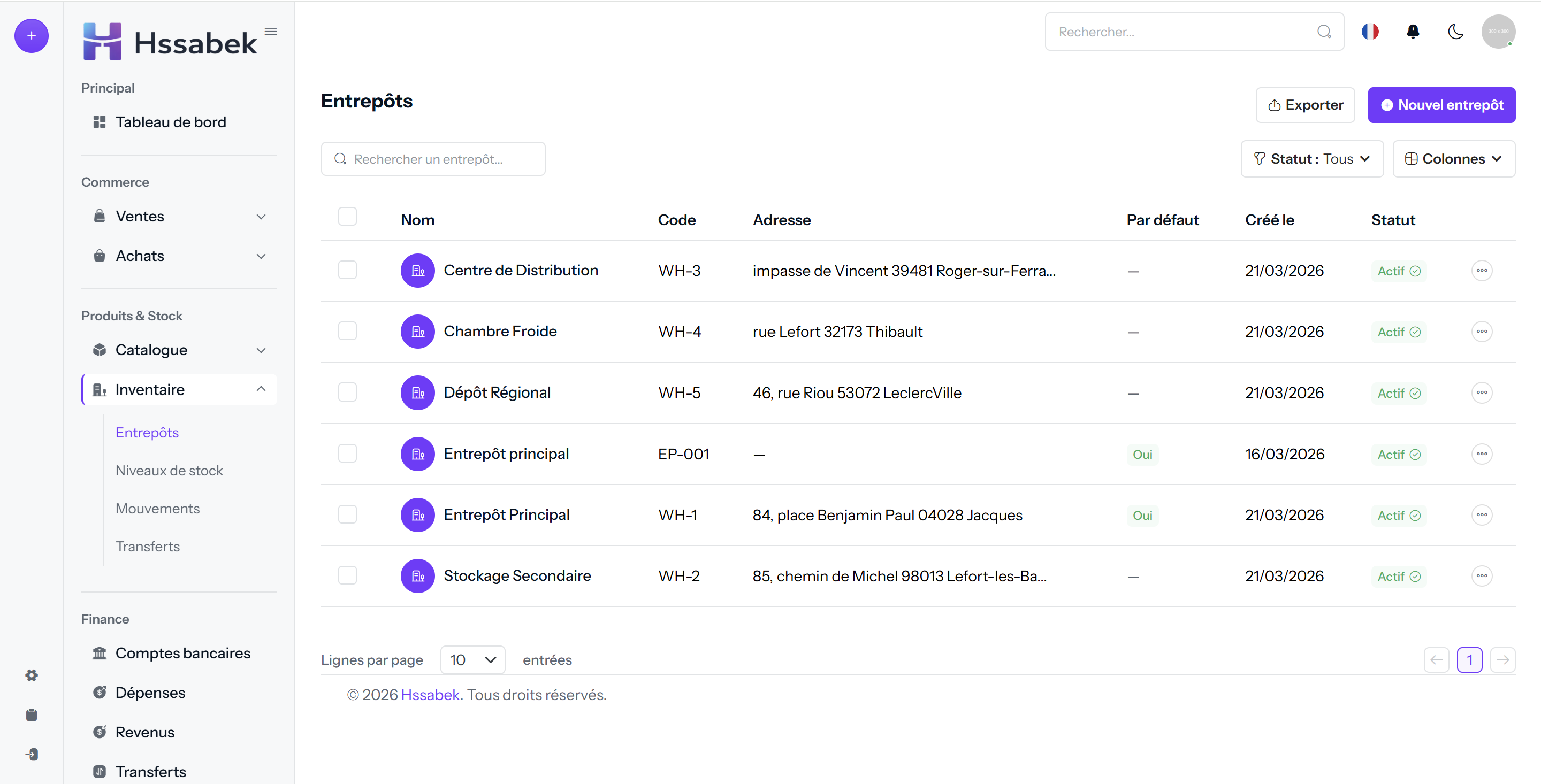Open actions menu for Chambre Froide row
This screenshot has width=1541, height=784.
[x=1481, y=331]
